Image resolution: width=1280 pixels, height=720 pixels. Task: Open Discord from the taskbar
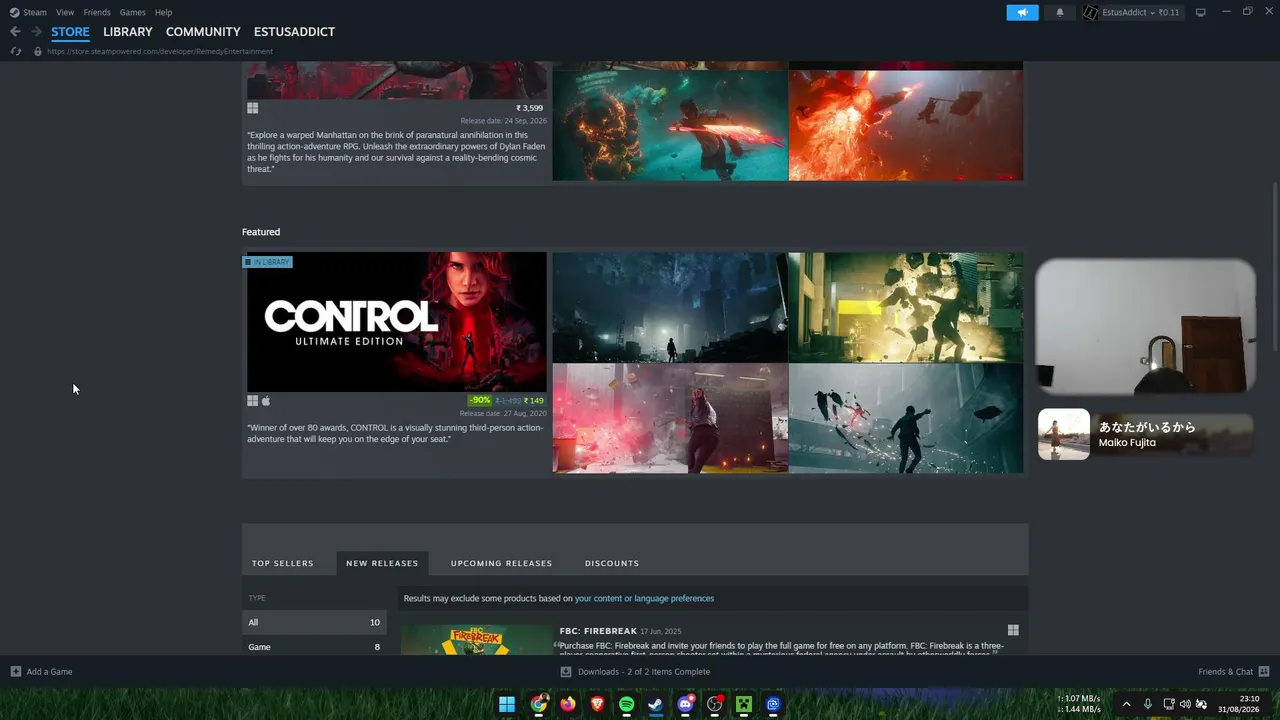tap(685, 704)
